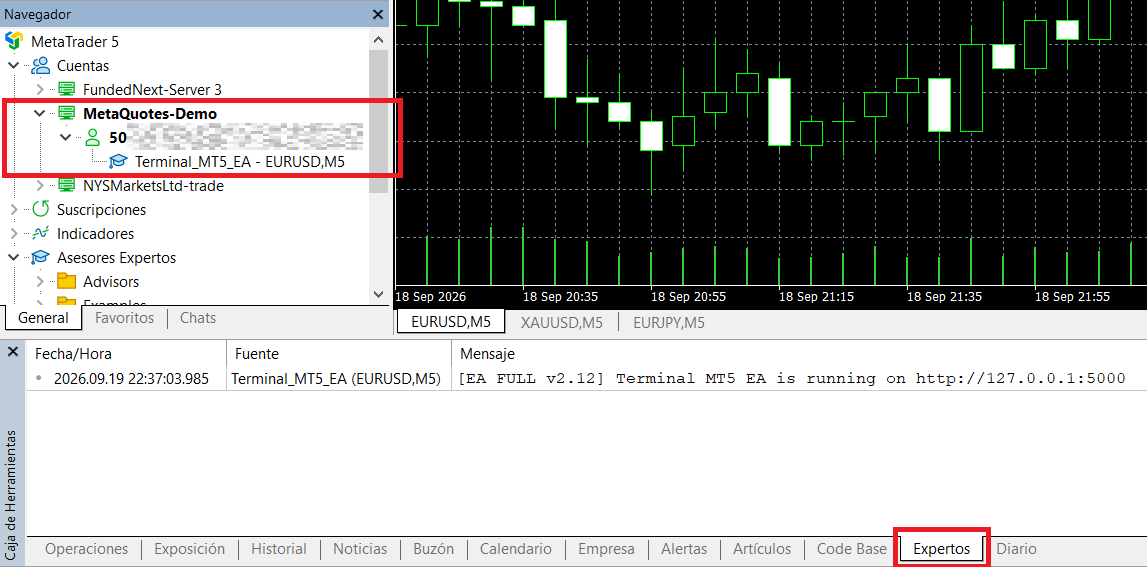Expand the Suscripciones node
This screenshot has width=1147, height=567.
[14, 210]
